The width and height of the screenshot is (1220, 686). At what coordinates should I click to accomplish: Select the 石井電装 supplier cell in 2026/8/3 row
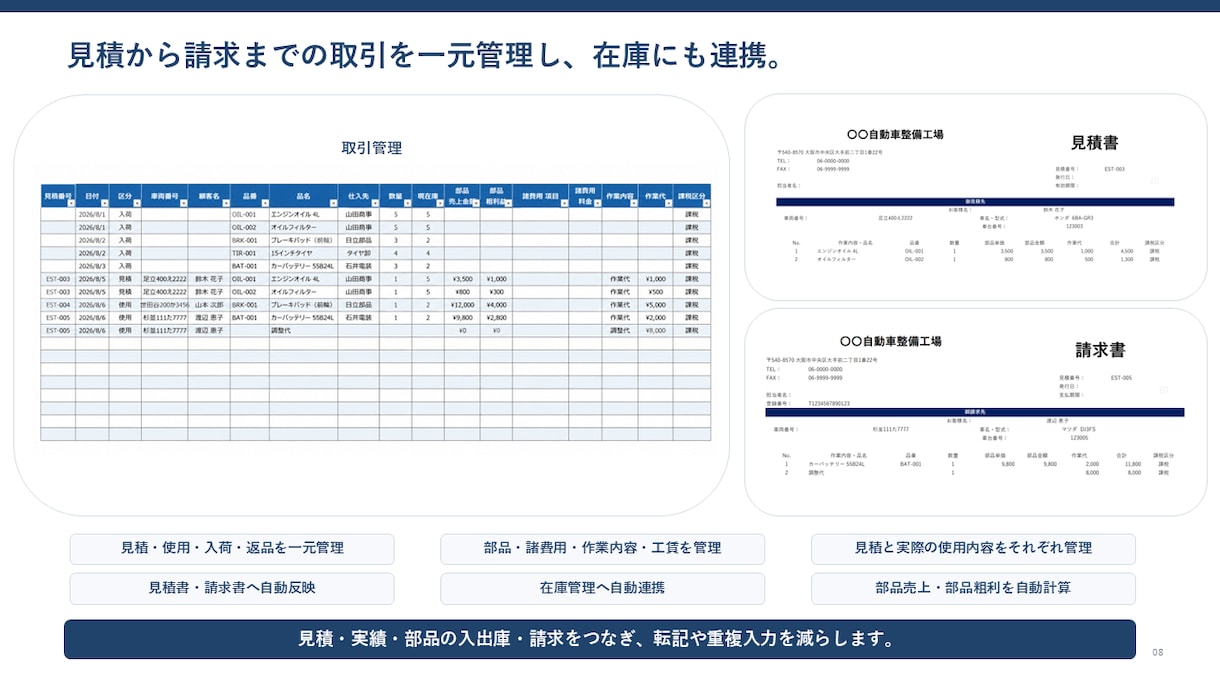(359, 266)
